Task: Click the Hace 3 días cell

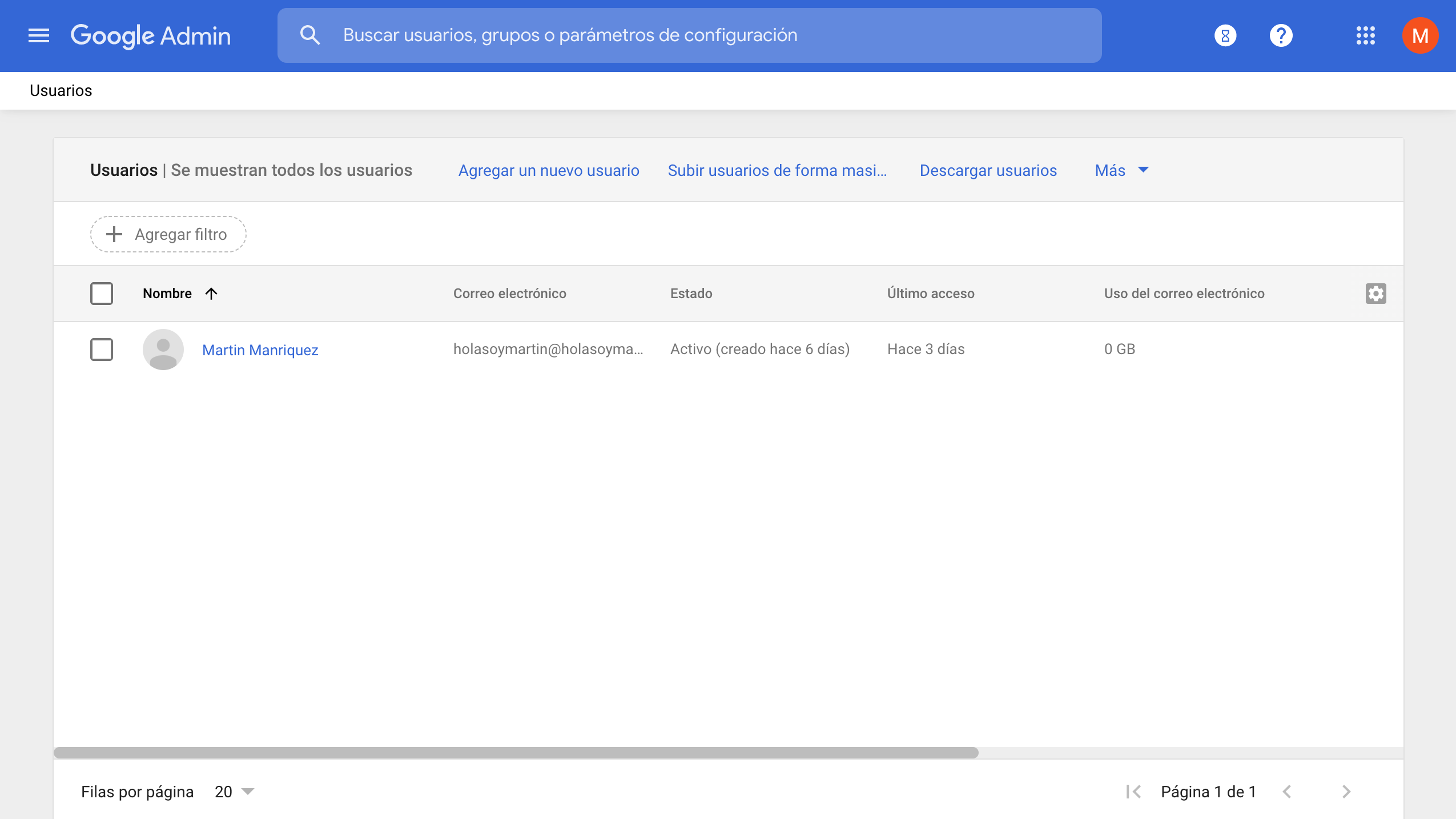Action: point(926,349)
